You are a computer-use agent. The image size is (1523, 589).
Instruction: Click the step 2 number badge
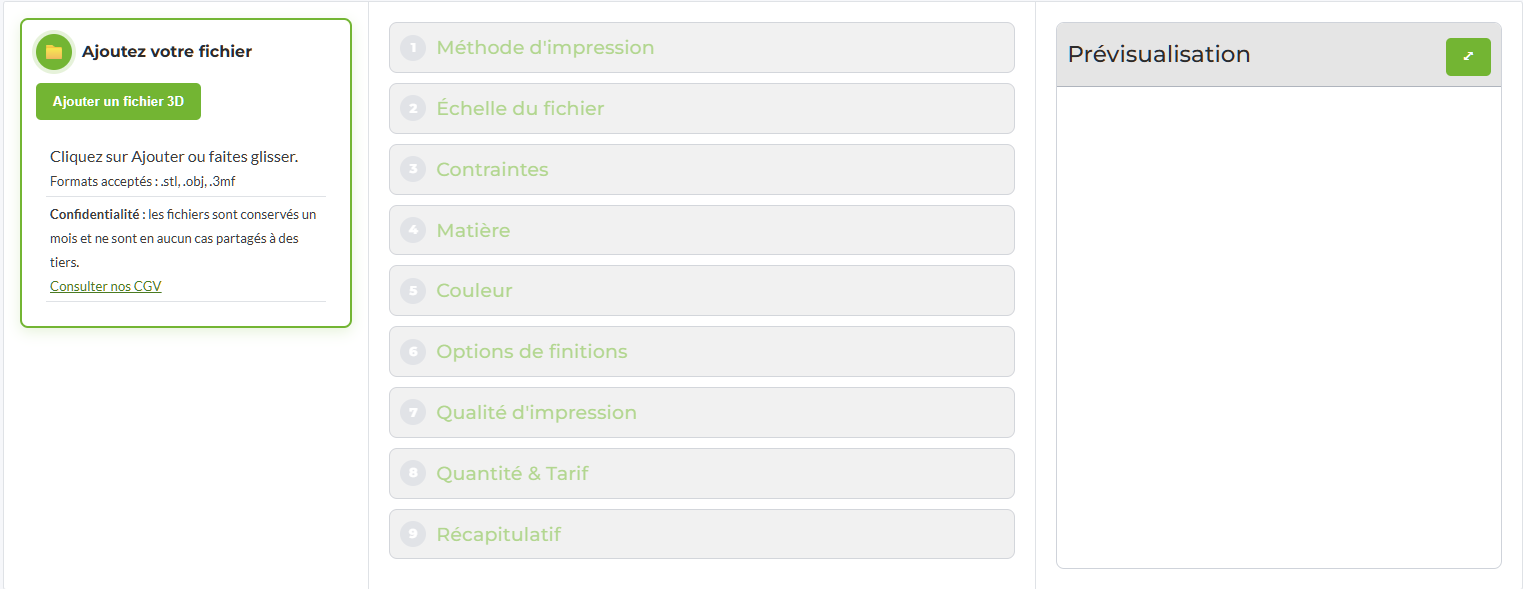click(x=413, y=109)
